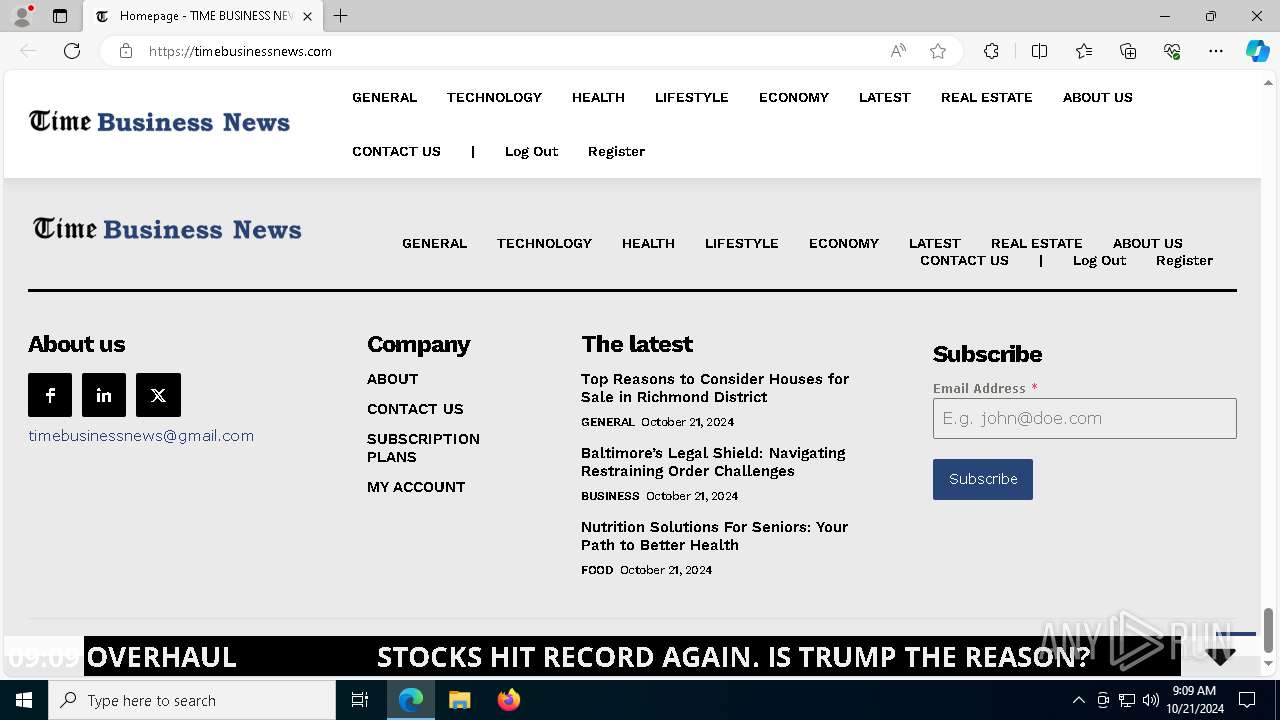Open Windows Start menu
The image size is (1280, 720).
click(24, 700)
